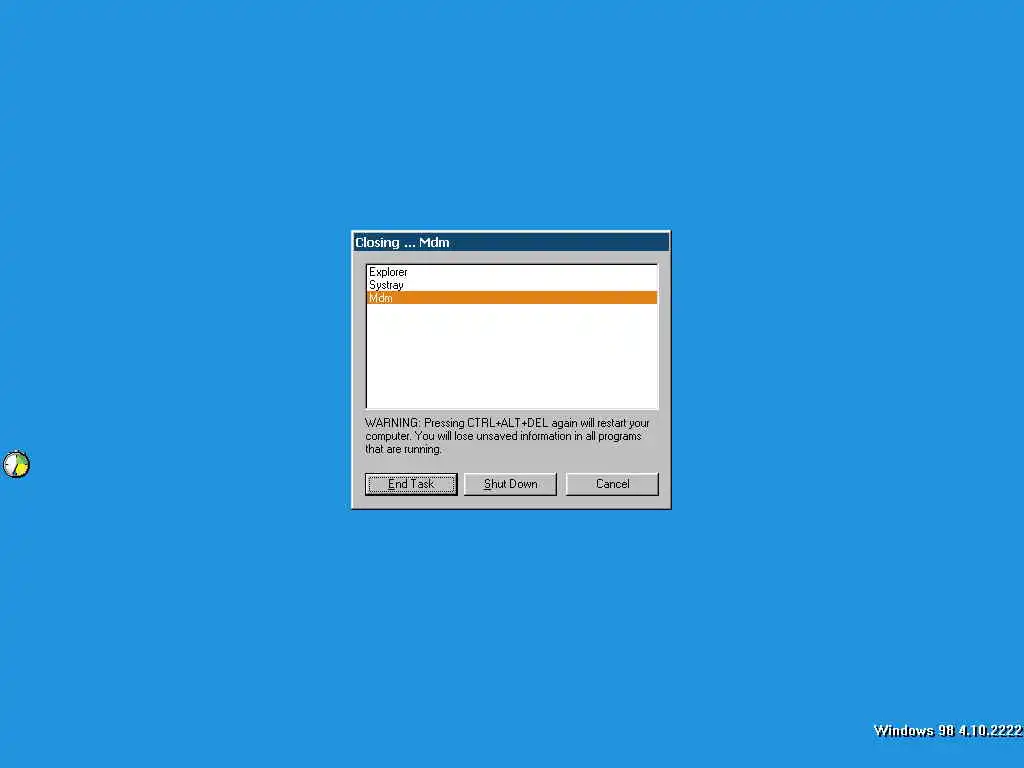
Task: Click the End Task button
Action: click(x=411, y=484)
